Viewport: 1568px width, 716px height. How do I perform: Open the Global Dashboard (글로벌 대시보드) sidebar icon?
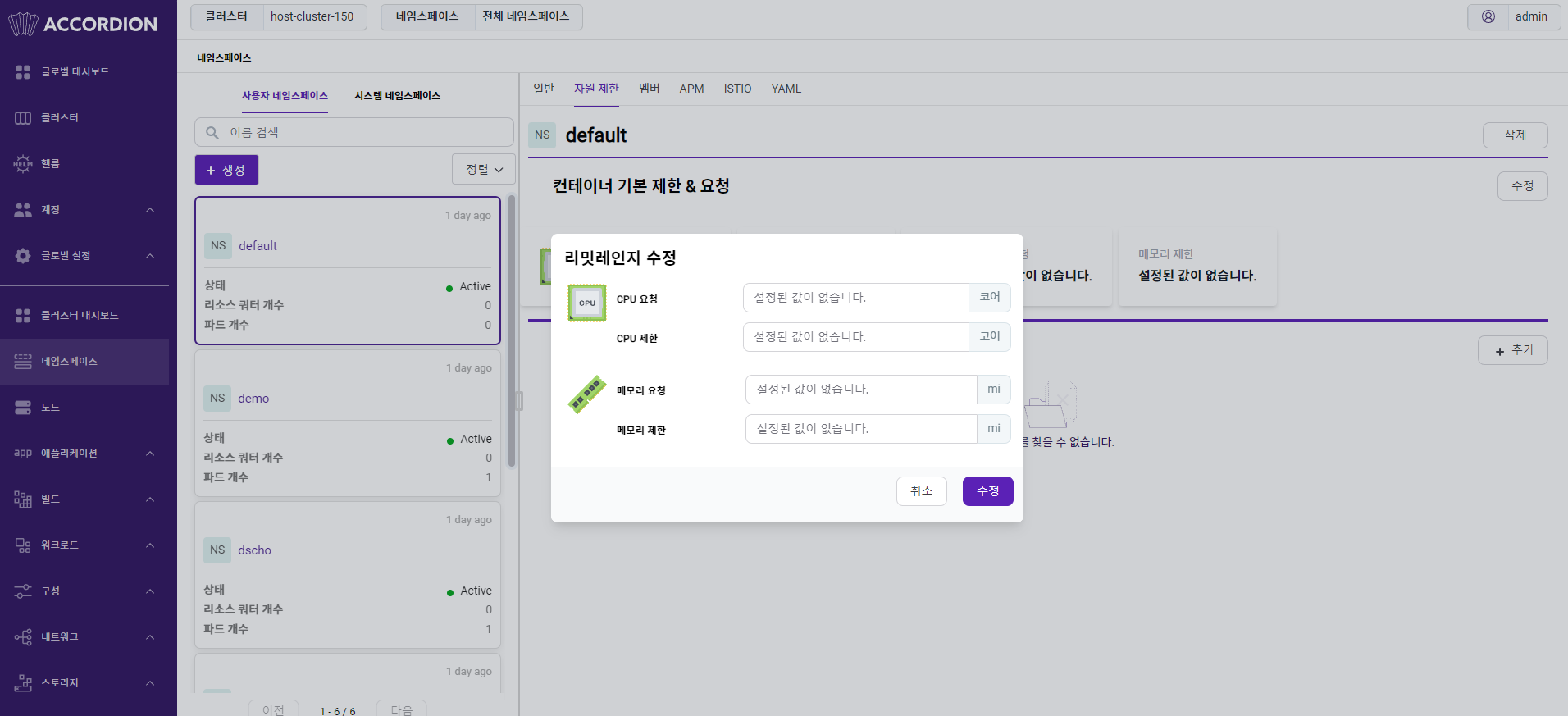[x=23, y=72]
